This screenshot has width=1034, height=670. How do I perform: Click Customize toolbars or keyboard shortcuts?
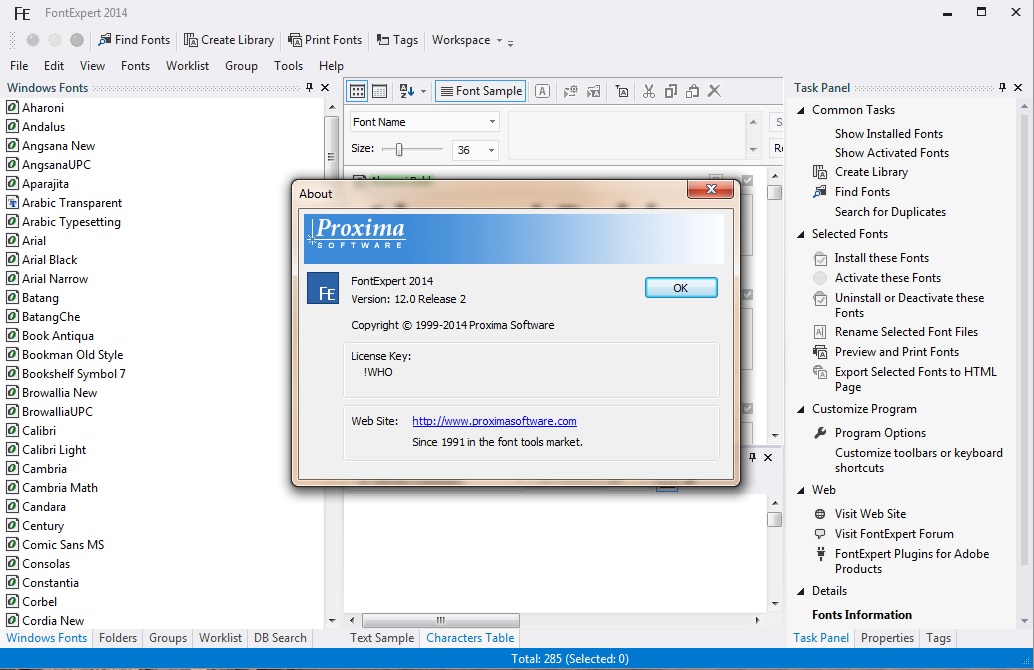(919, 460)
